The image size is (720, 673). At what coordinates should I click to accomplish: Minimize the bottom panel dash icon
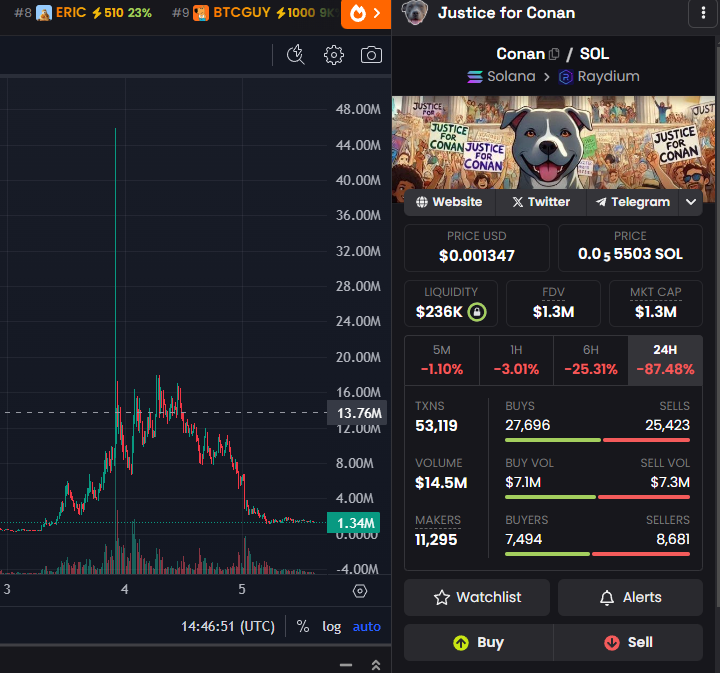point(346,665)
